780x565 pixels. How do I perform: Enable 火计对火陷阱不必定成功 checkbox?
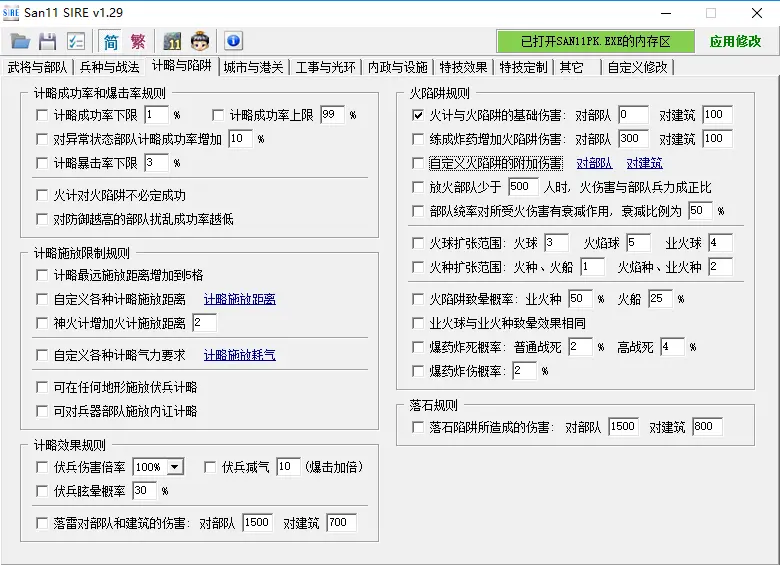(x=42, y=195)
